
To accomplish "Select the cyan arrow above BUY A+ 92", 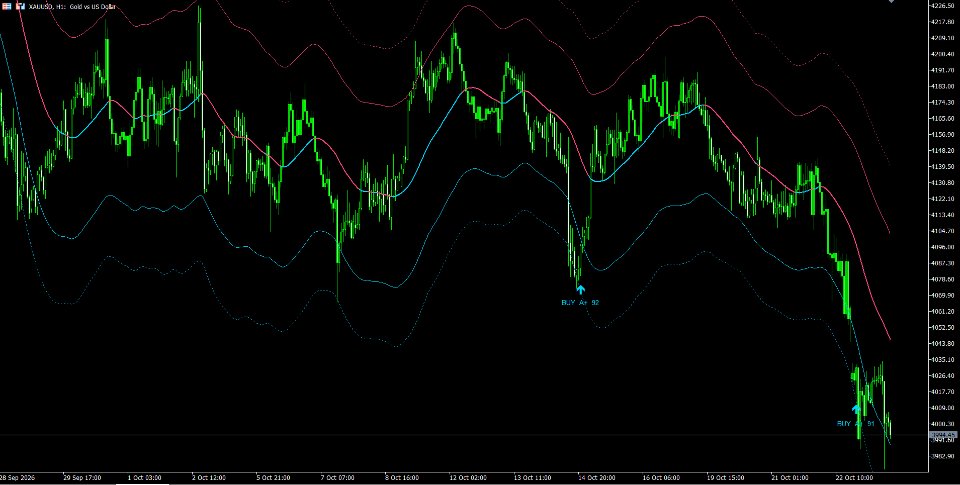I will (x=580, y=290).
